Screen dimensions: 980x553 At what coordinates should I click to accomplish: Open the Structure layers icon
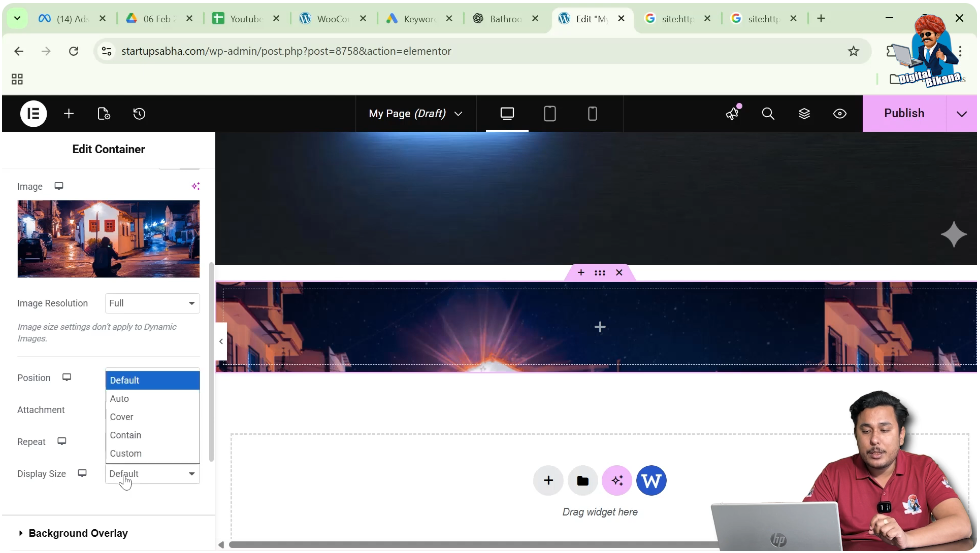coord(804,114)
